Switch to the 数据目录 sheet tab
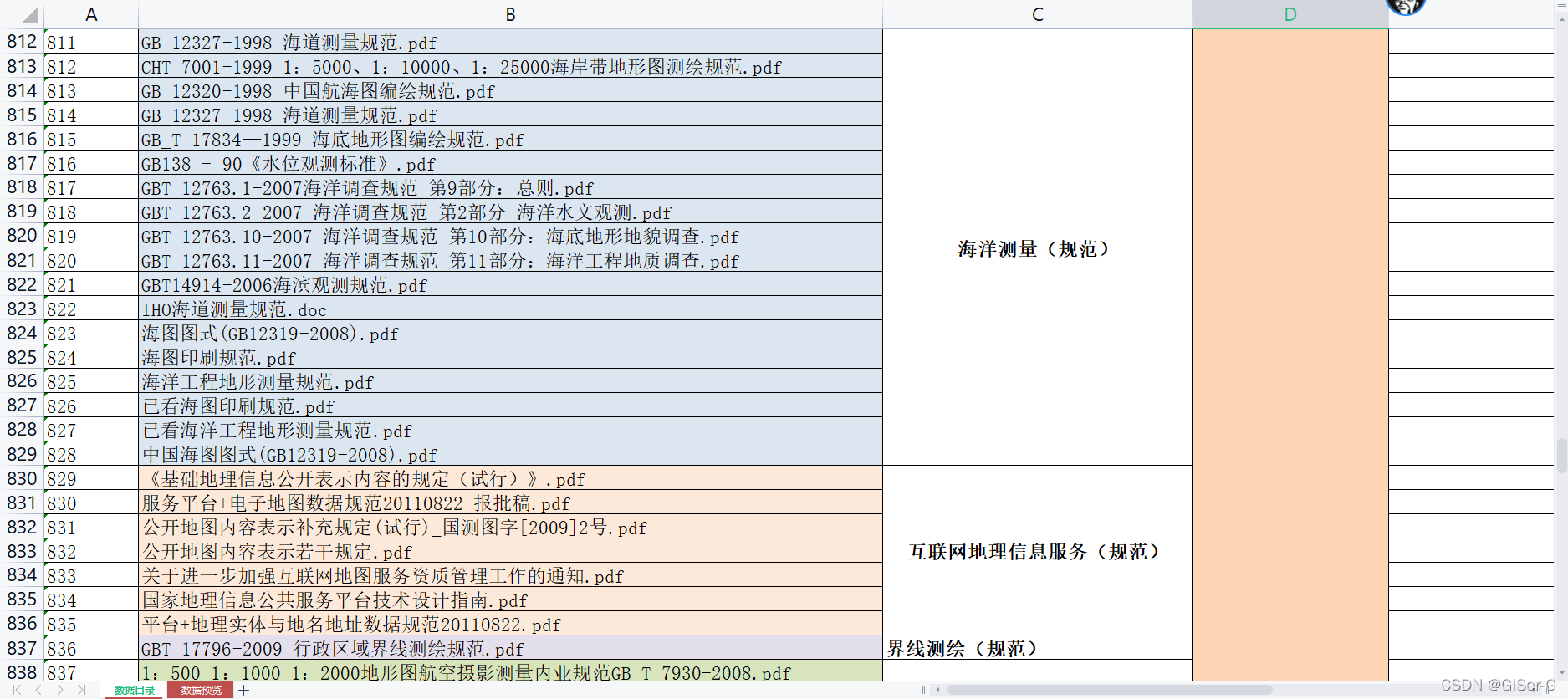Viewport: 1568px width, 699px height. coord(135,690)
